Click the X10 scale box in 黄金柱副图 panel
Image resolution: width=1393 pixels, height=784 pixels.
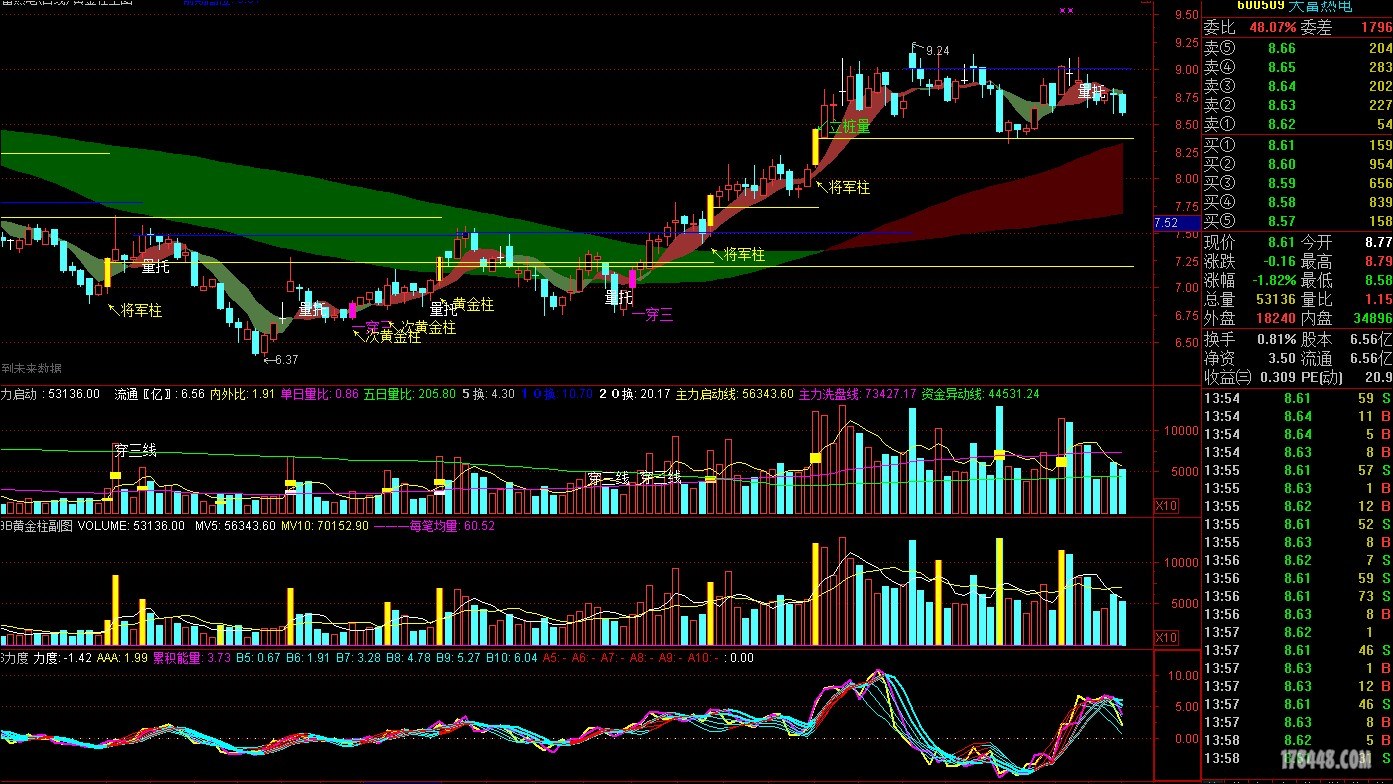[1166, 637]
